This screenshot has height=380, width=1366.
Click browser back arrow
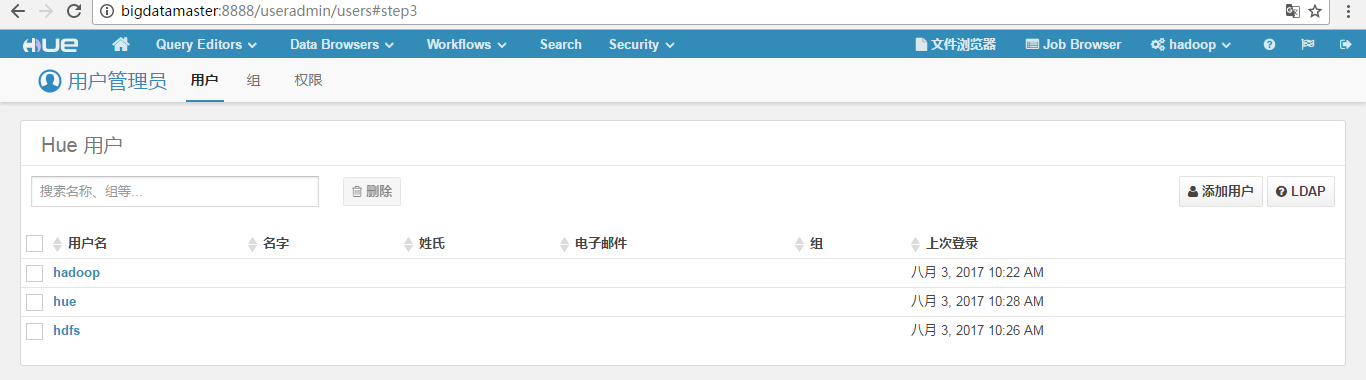[18, 12]
